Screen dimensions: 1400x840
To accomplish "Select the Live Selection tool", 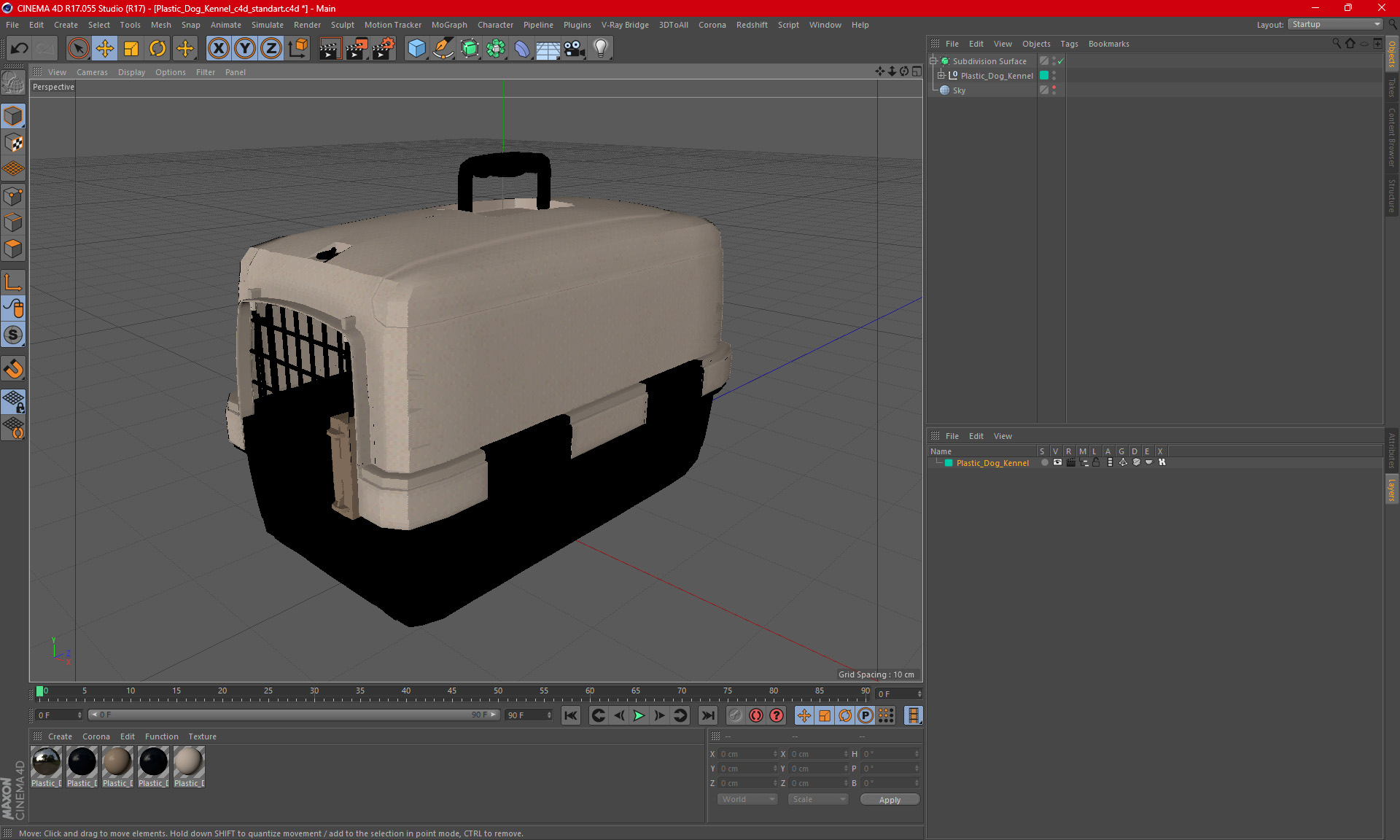I will coord(78,49).
